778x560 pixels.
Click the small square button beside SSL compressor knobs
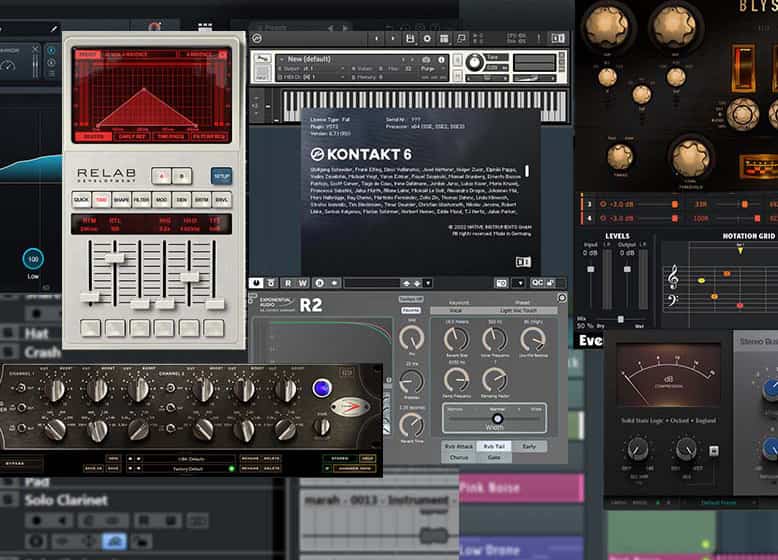click(713, 450)
